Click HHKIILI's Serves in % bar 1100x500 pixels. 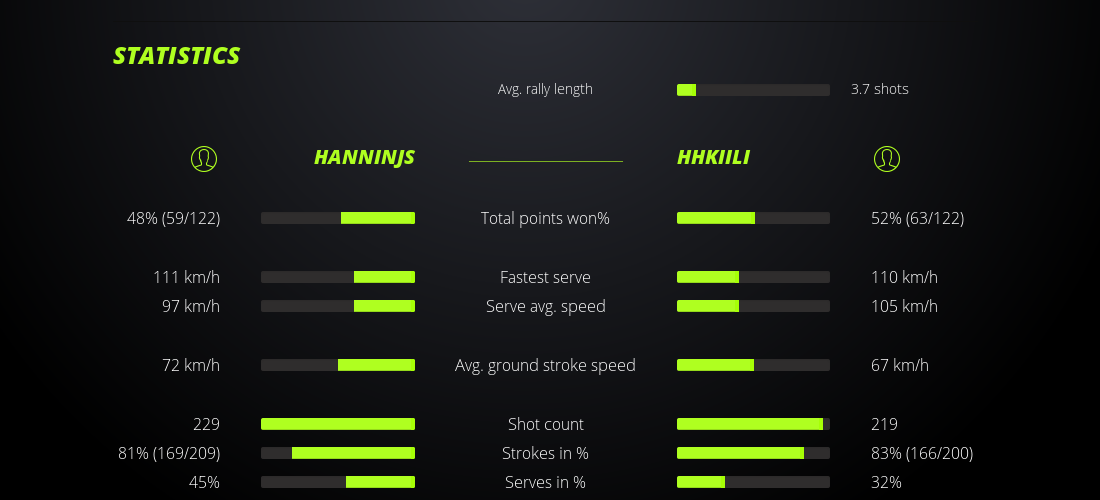point(753,482)
